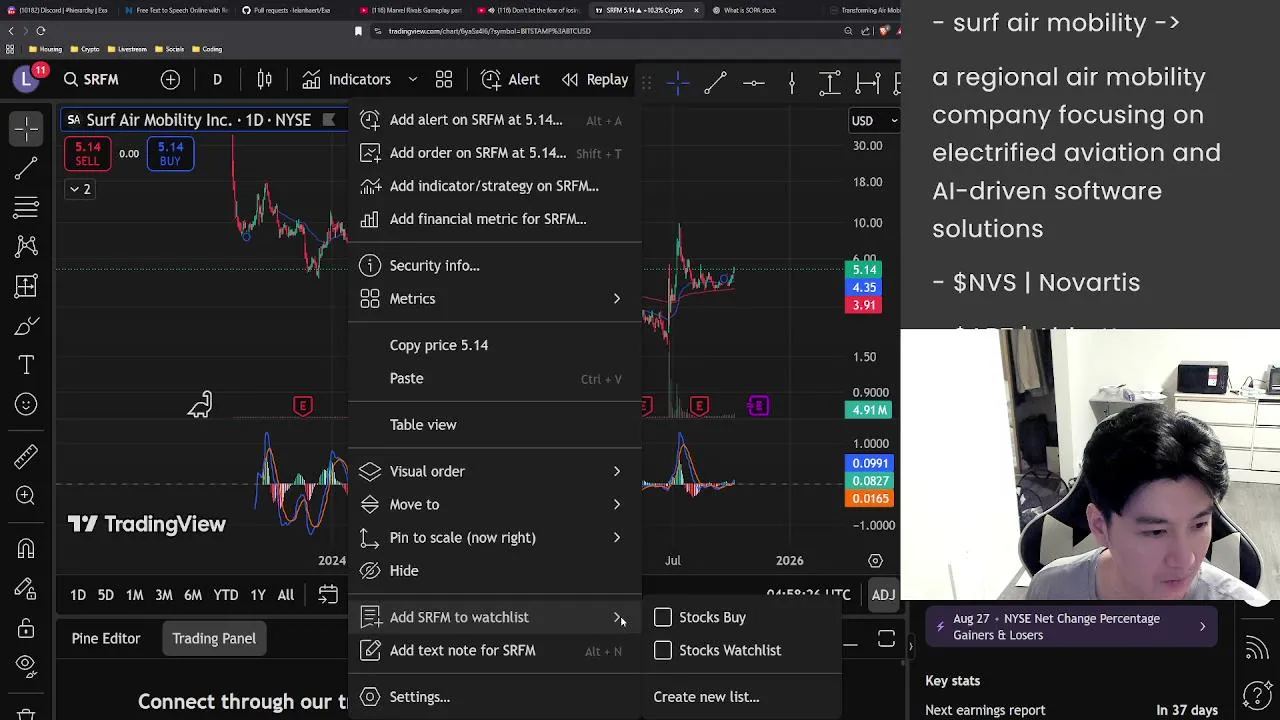Switch to the Trading Panel tab
The width and height of the screenshot is (1280, 720).
pos(214,638)
